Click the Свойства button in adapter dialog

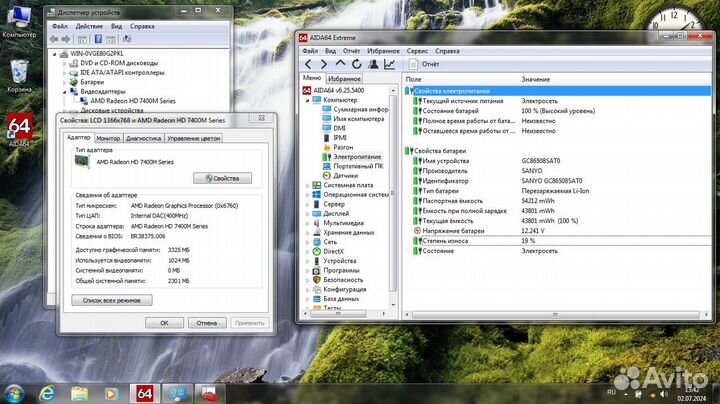pyautogui.click(x=222, y=178)
